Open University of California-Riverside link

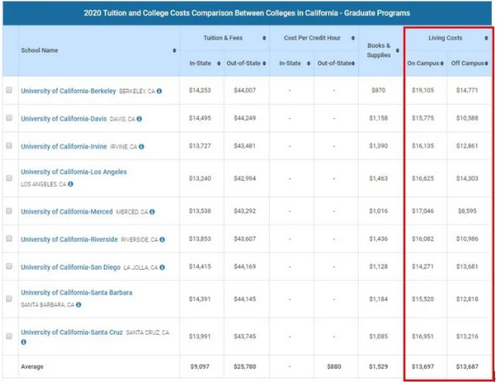tap(69, 240)
